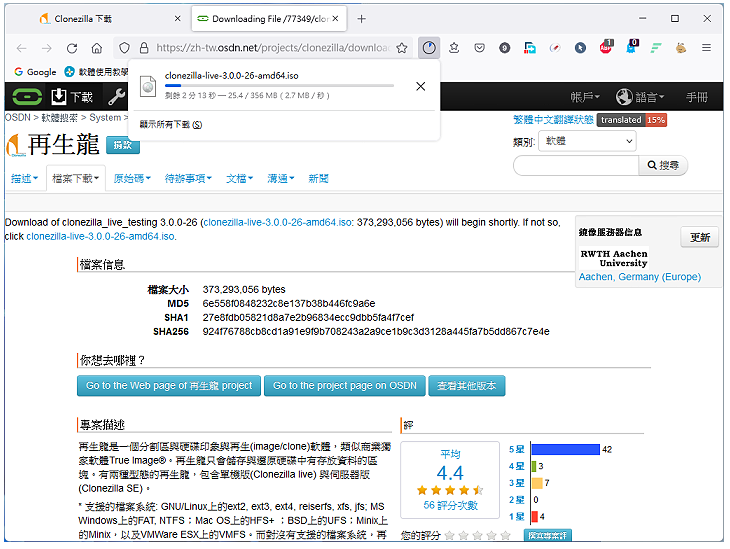
Task: Click the download progress bar for clonezilla iso
Action: [279, 86]
